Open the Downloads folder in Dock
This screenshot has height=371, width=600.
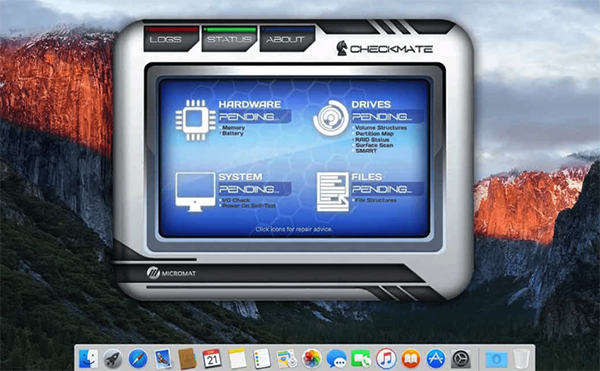496,360
